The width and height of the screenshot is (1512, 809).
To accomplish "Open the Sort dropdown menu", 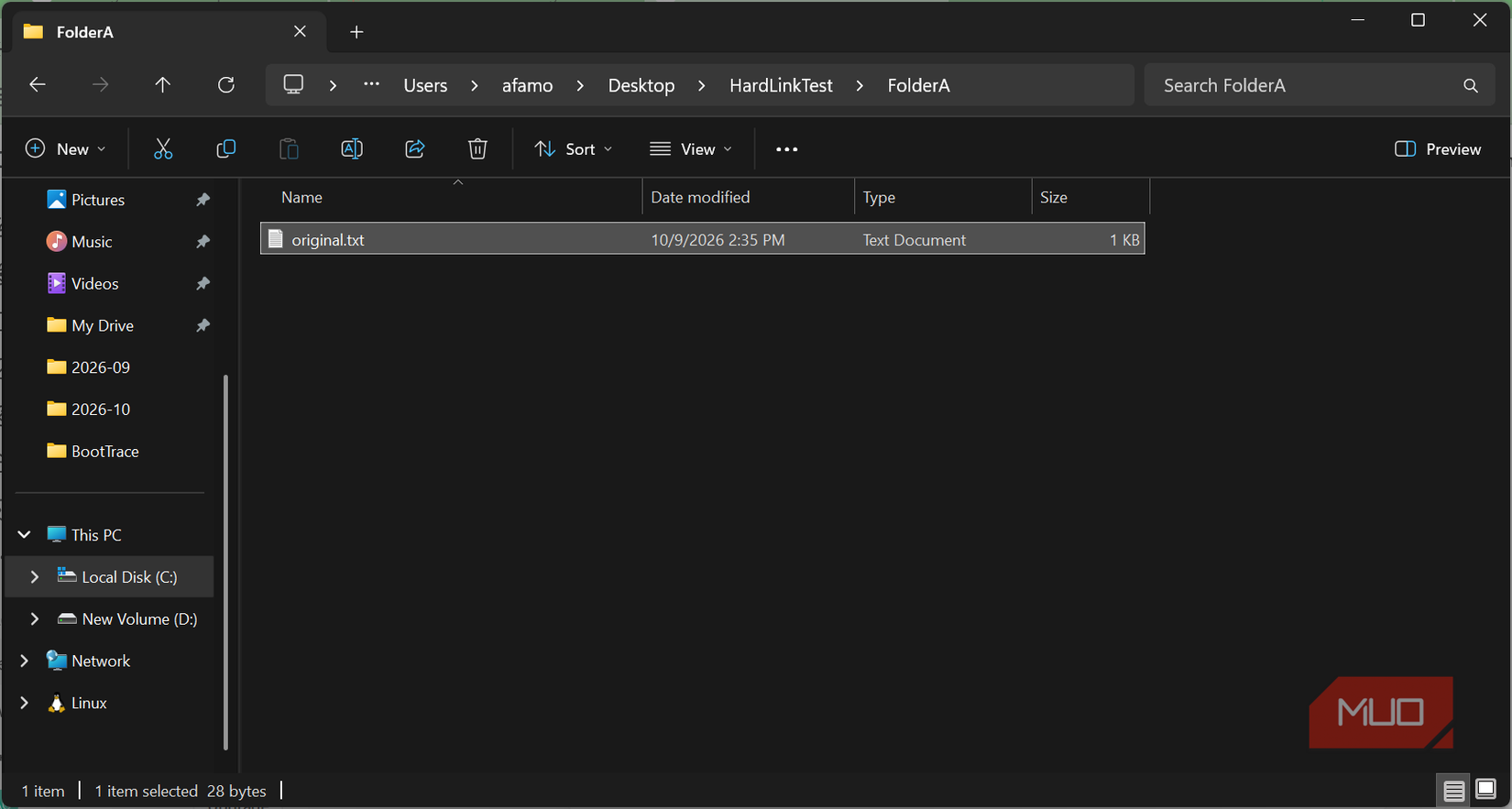I will point(574,149).
